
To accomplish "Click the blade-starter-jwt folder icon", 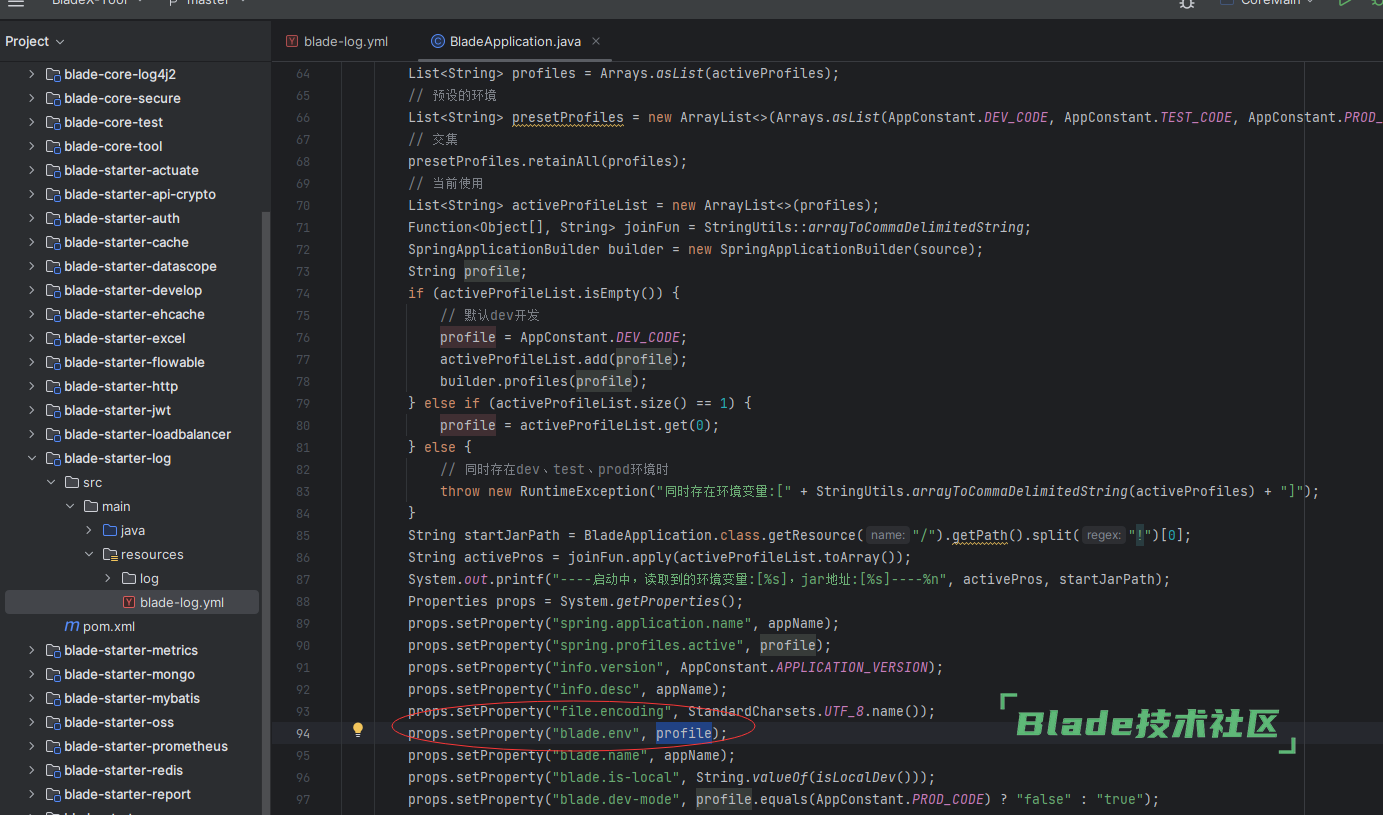I will click(54, 410).
